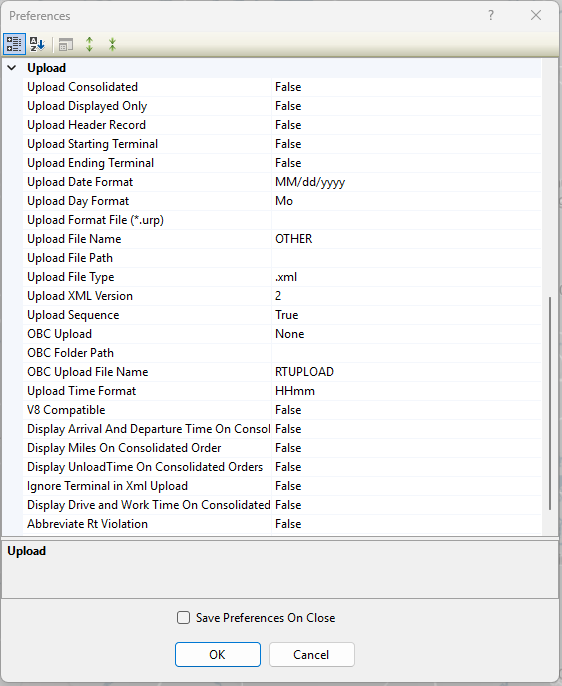Close the Preferences dialog
The height and width of the screenshot is (686, 562).
click(x=536, y=15)
